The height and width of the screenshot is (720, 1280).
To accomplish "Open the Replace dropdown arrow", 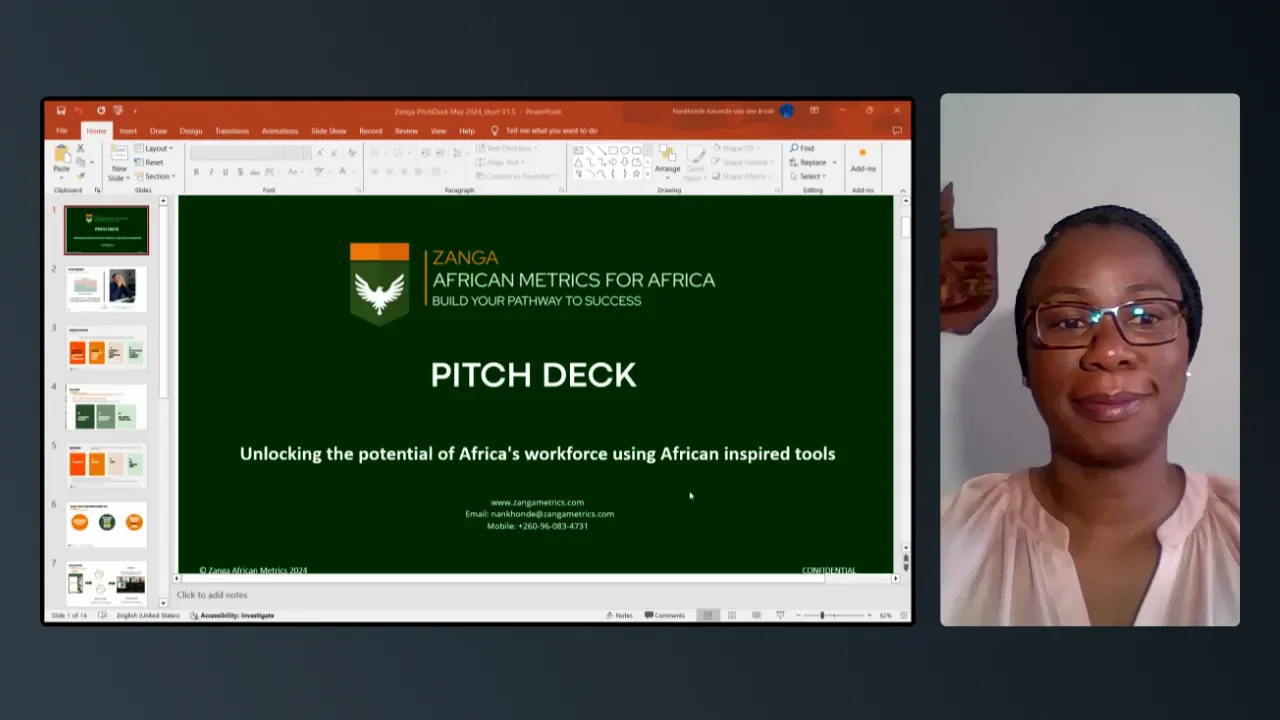I will pyautogui.click(x=835, y=162).
